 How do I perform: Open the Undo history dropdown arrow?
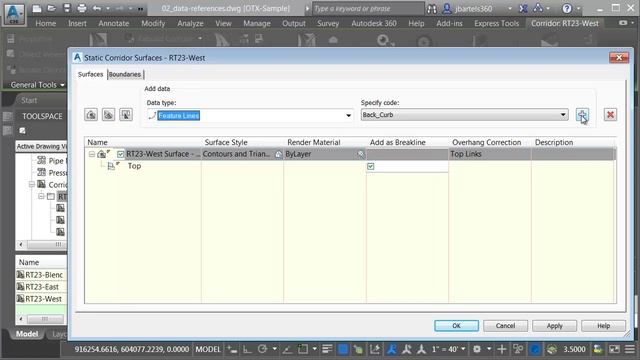108,9
